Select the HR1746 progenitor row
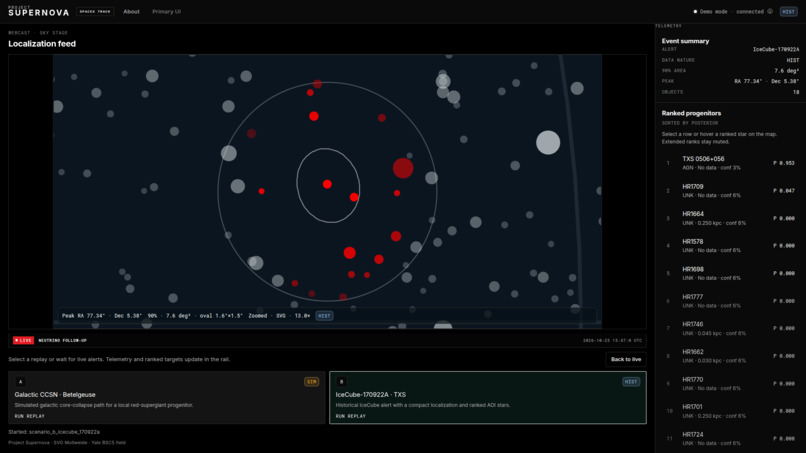The width and height of the screenshot is (806, 453). pos(730,329)
